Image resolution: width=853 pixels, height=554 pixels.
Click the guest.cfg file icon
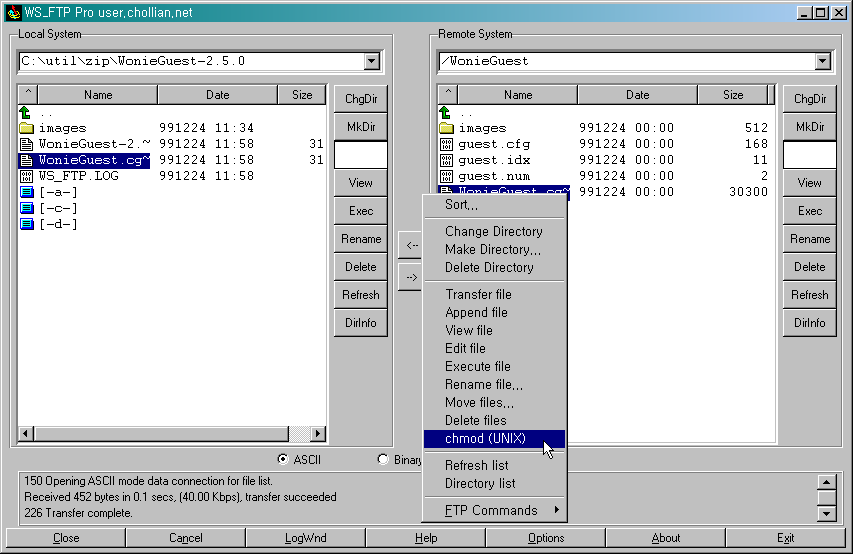(446, 144)
